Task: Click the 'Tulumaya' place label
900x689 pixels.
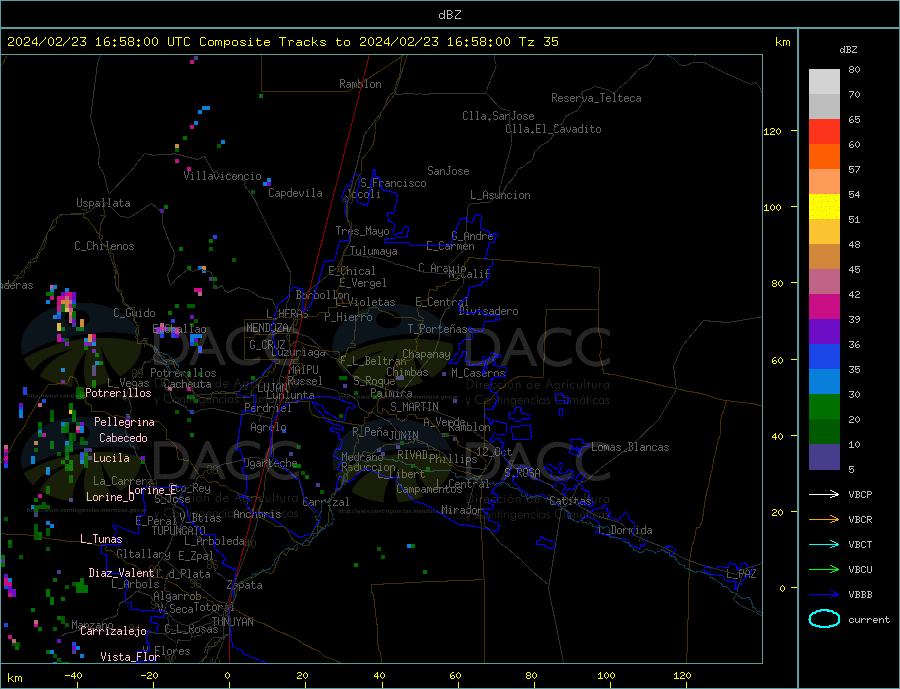Action: (374, 251)
